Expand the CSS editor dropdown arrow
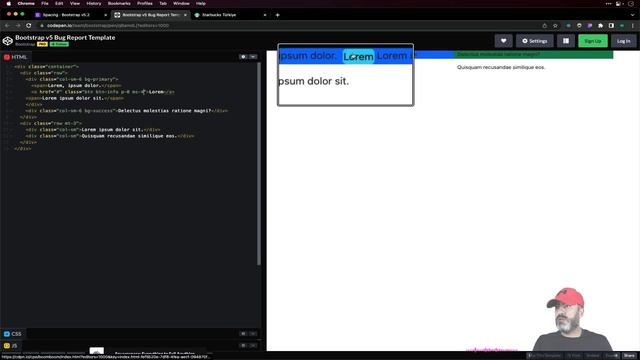Screen dimensions: 640x360 click(253, 333)
